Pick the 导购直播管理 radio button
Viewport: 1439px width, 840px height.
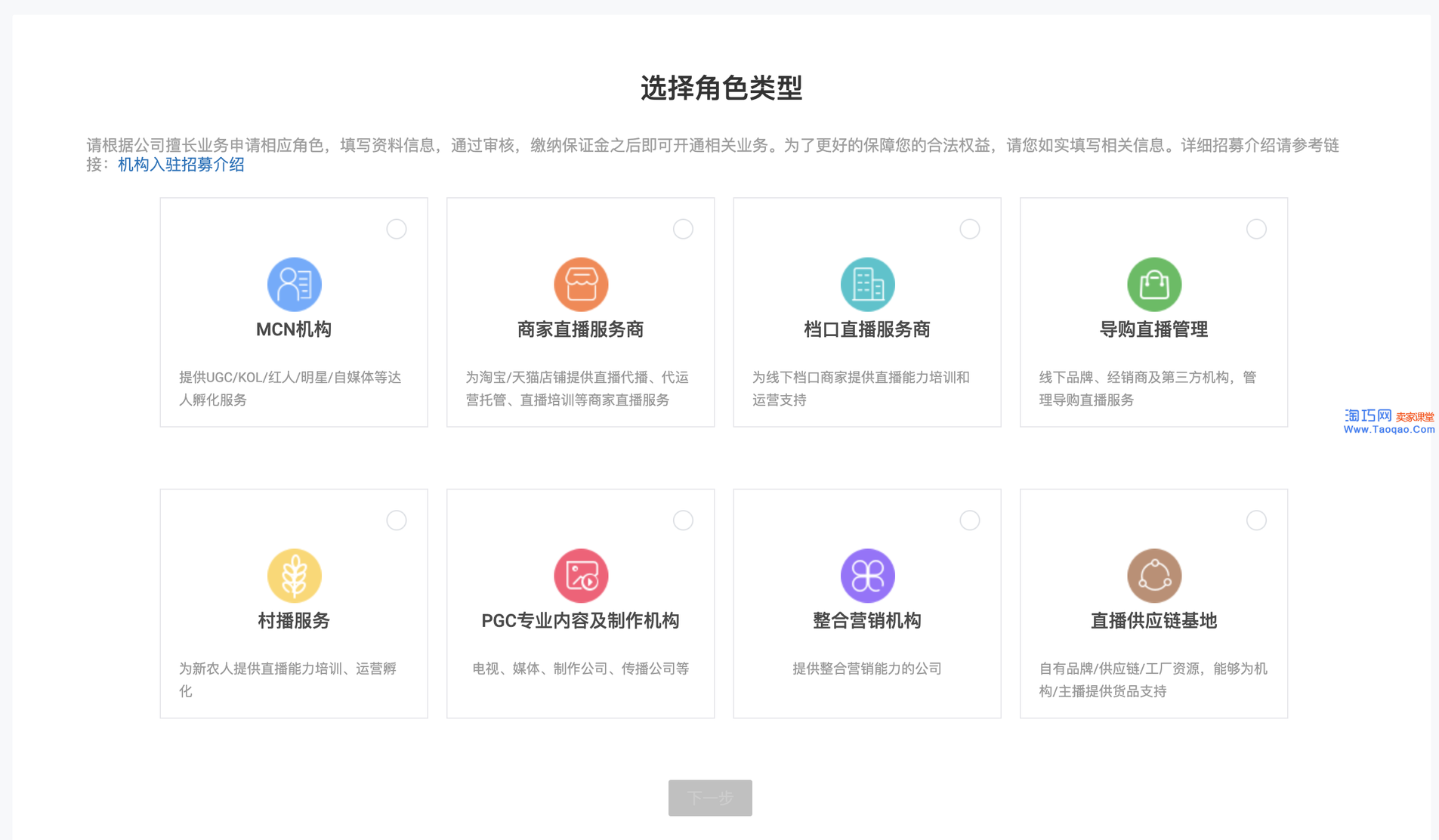tap(1256, 229)
